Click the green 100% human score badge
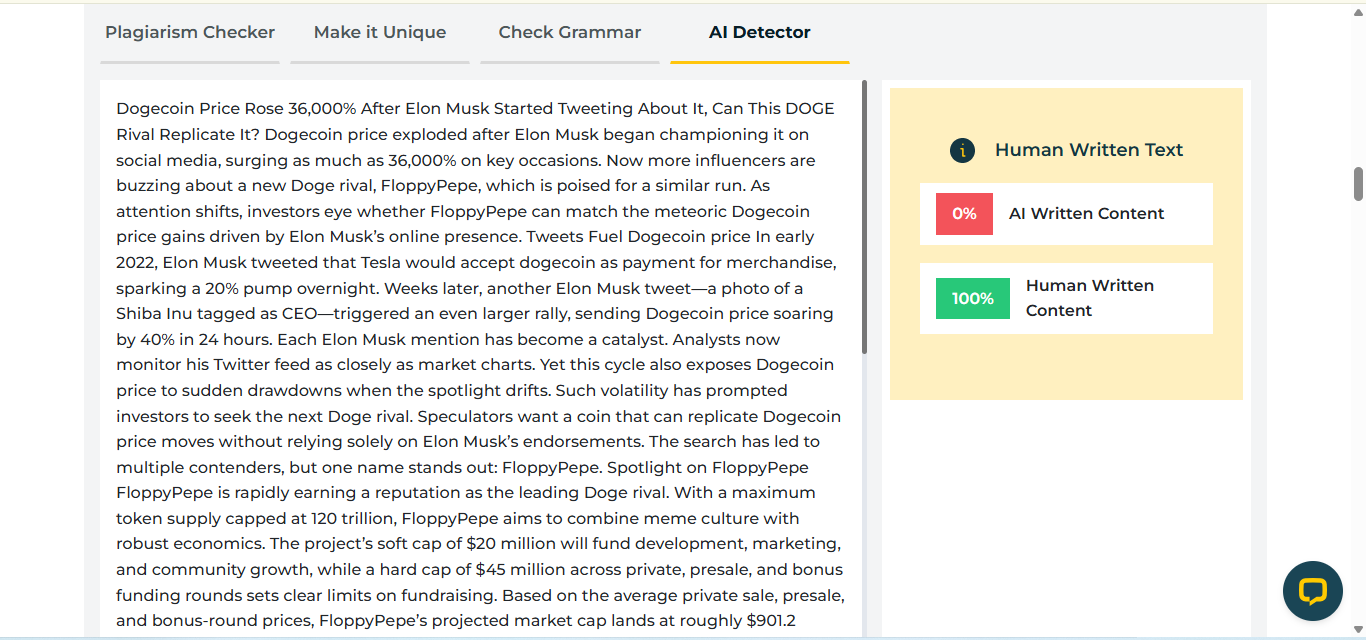 [973, 298]
